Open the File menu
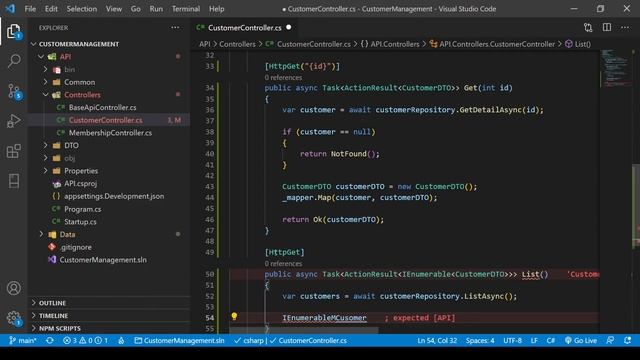 (30, 9)
